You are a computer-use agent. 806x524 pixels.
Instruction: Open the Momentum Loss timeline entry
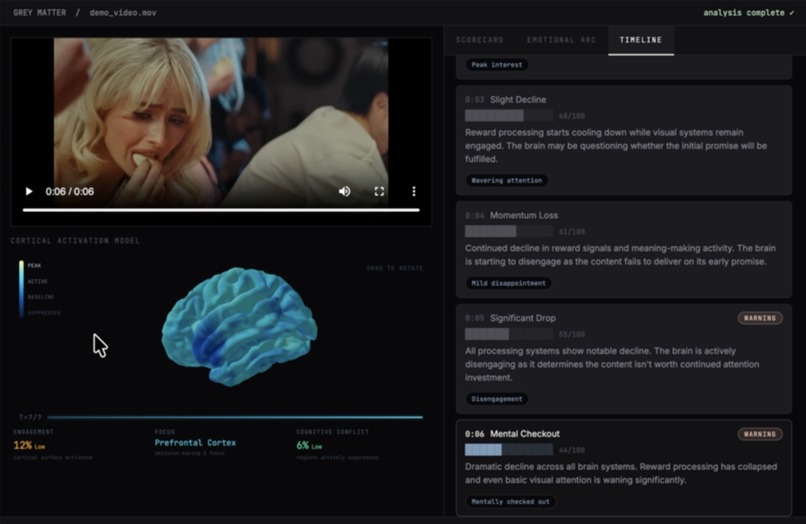coord(624,249)
